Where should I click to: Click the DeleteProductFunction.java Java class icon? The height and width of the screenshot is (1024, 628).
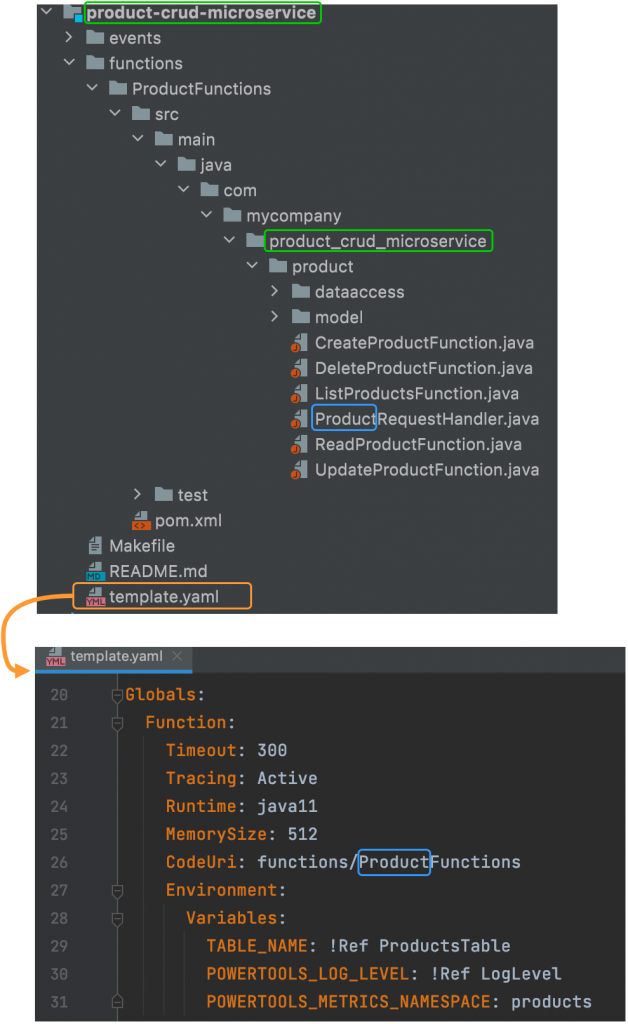coord(301,368)
